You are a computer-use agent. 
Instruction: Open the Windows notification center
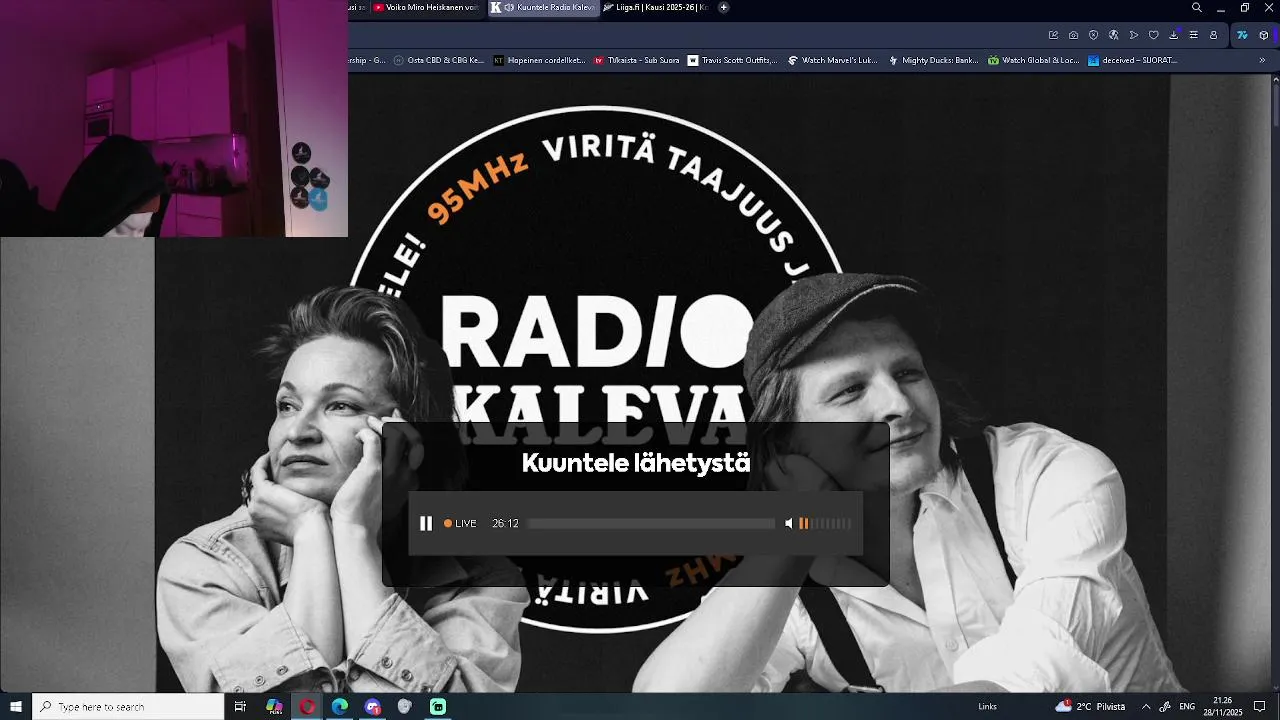tap(1260, 706)
